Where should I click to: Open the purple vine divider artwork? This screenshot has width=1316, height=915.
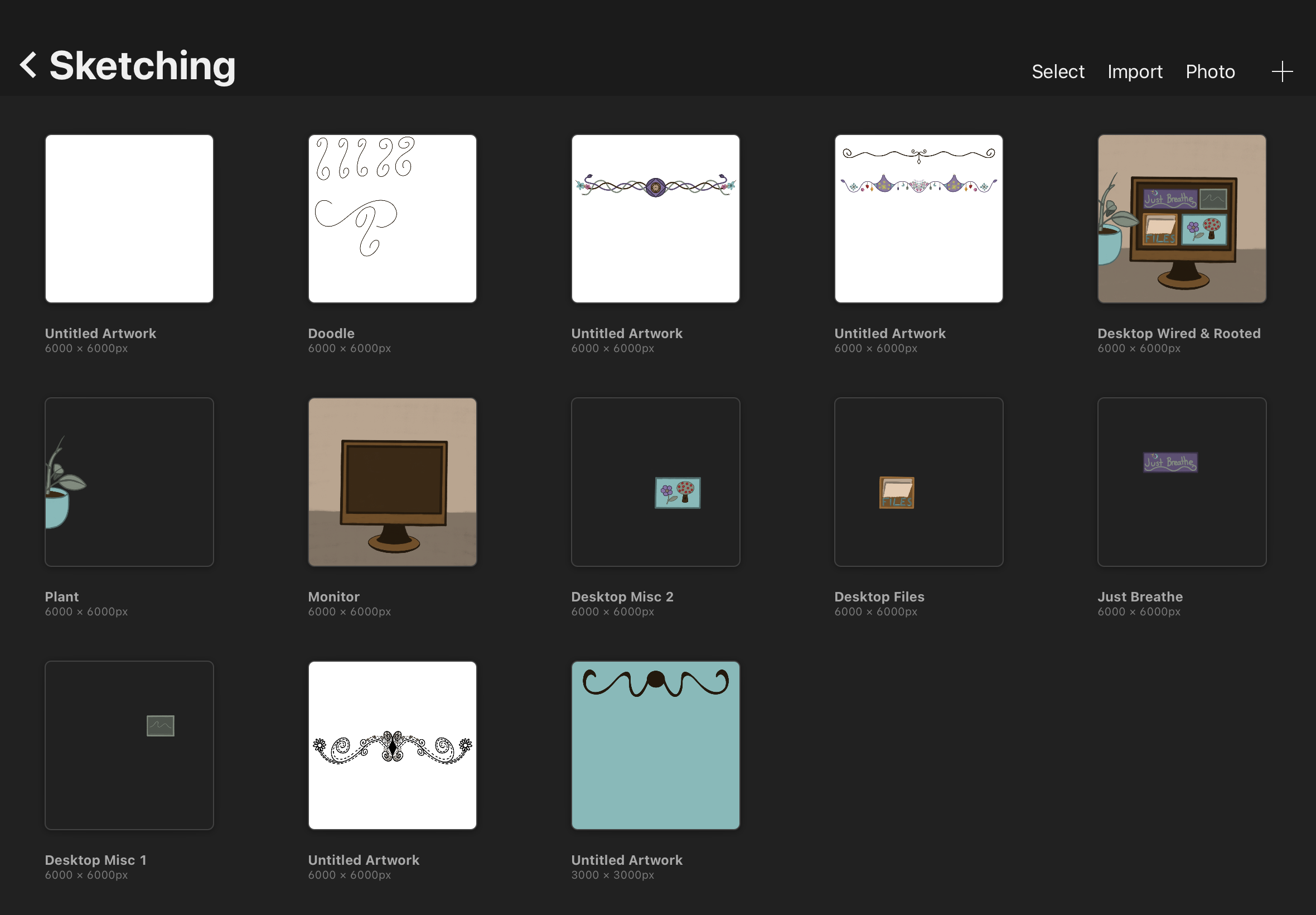tap(655, 219)
